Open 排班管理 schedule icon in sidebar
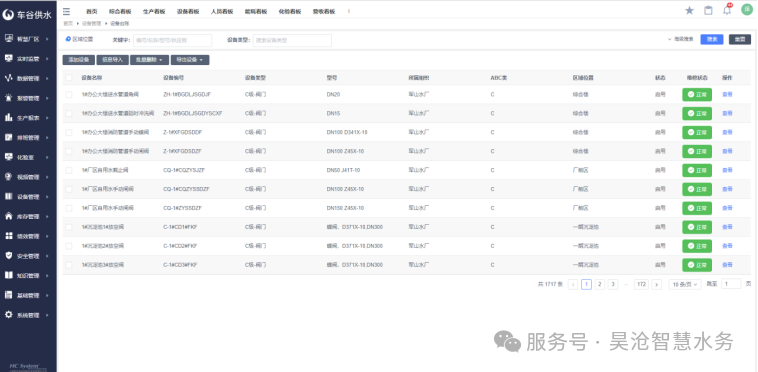 click(8, 137)
